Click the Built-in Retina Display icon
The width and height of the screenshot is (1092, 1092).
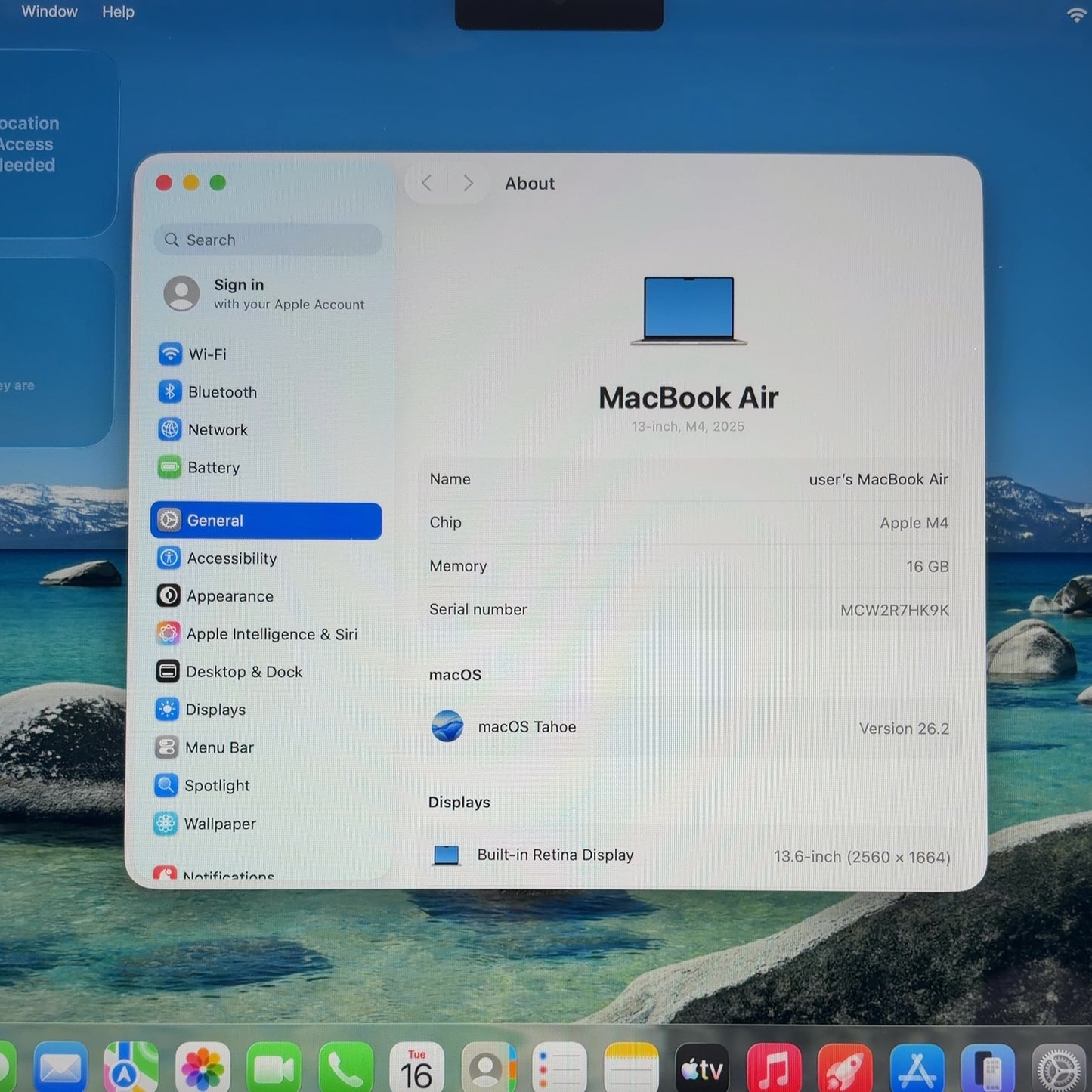[447, 855]
